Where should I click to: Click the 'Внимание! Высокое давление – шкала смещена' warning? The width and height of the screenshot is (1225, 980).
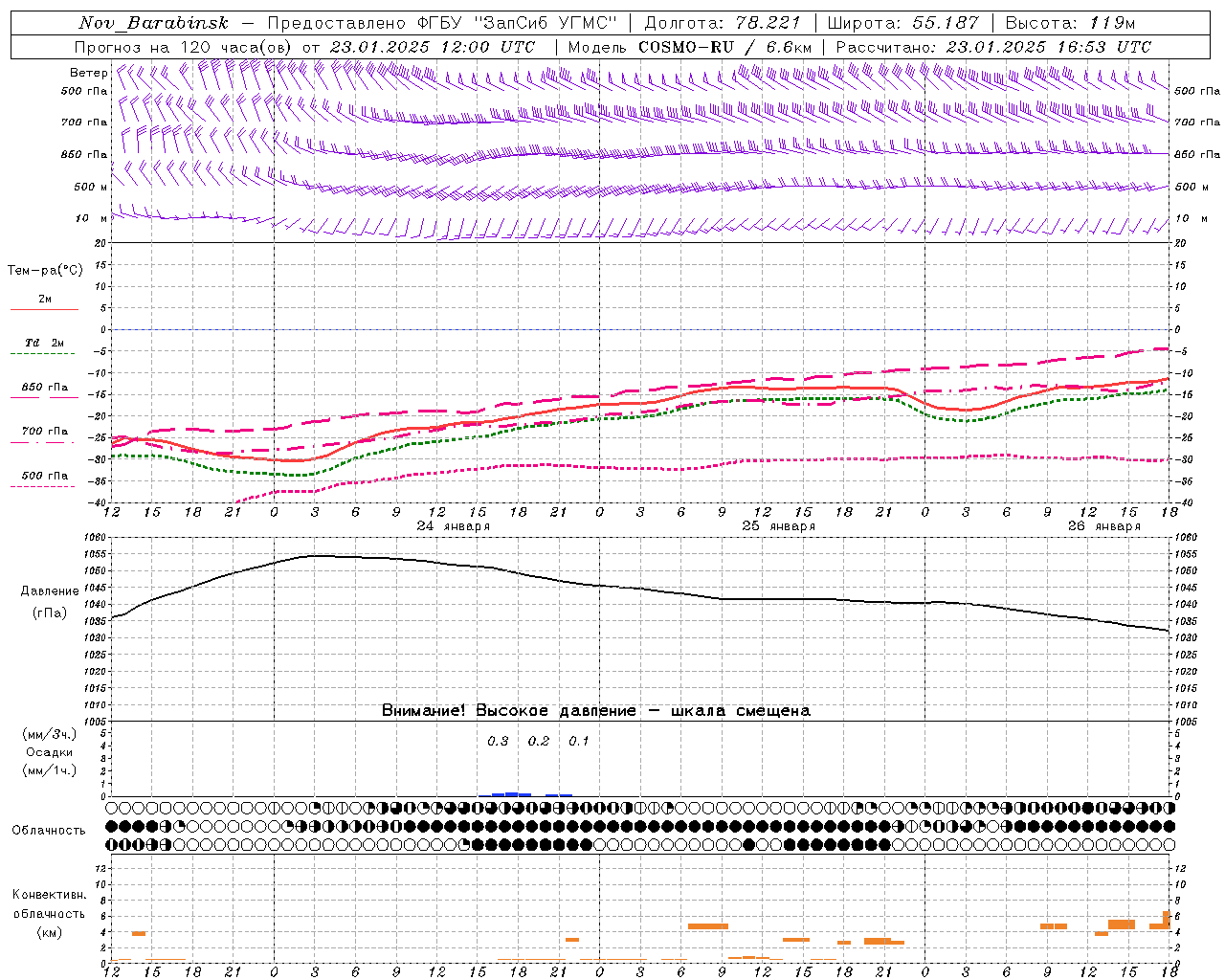click(595, 711)
